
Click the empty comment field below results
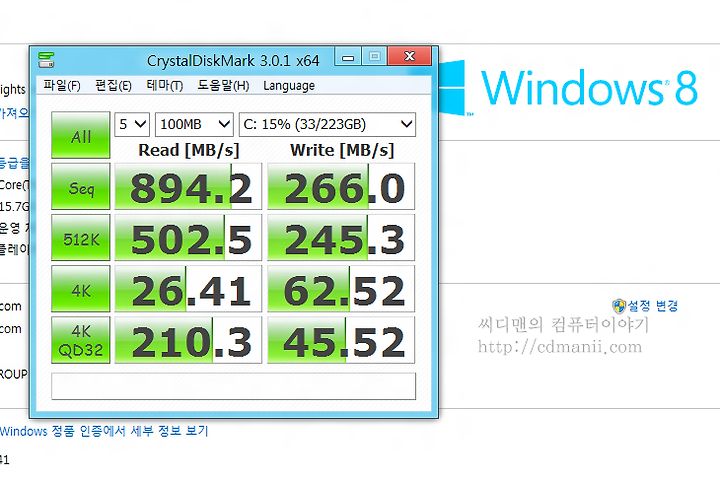tap(233, 386)
